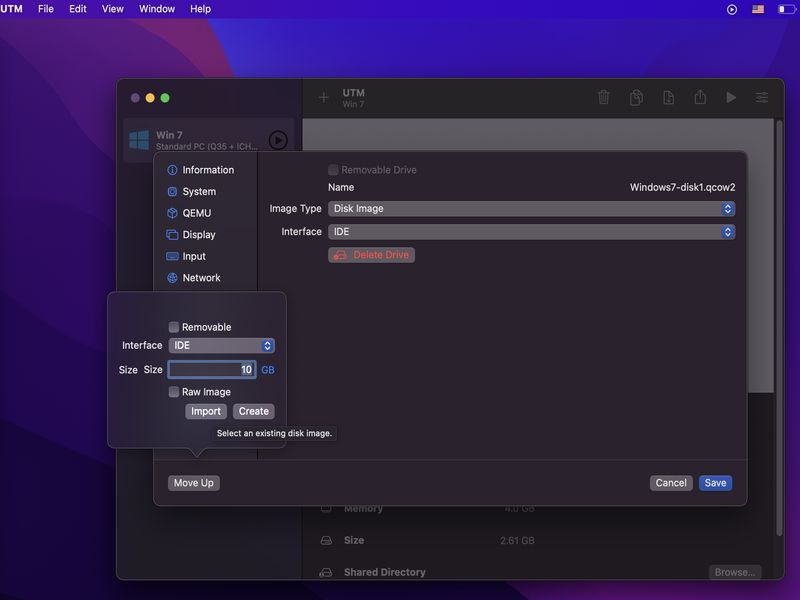Open the popover's Interface selector
This screenshot has height=600, width=800.
(x=221, y=345)
